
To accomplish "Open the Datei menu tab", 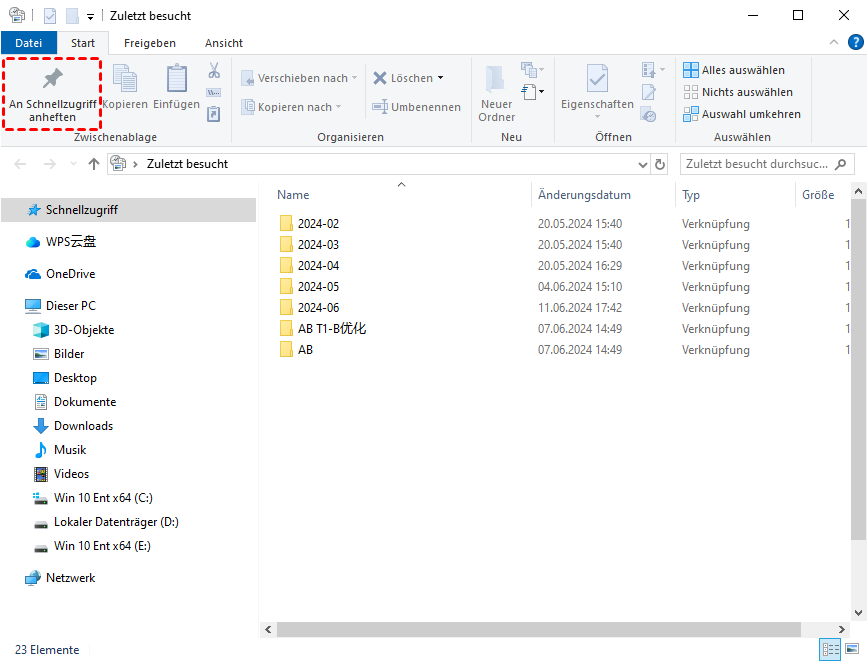I will pos(29,43).
